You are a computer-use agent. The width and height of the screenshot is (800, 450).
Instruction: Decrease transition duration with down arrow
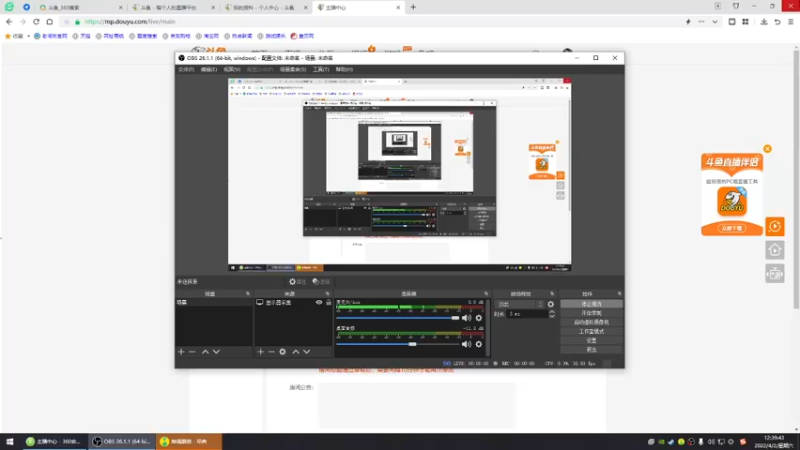coord(552,316)
